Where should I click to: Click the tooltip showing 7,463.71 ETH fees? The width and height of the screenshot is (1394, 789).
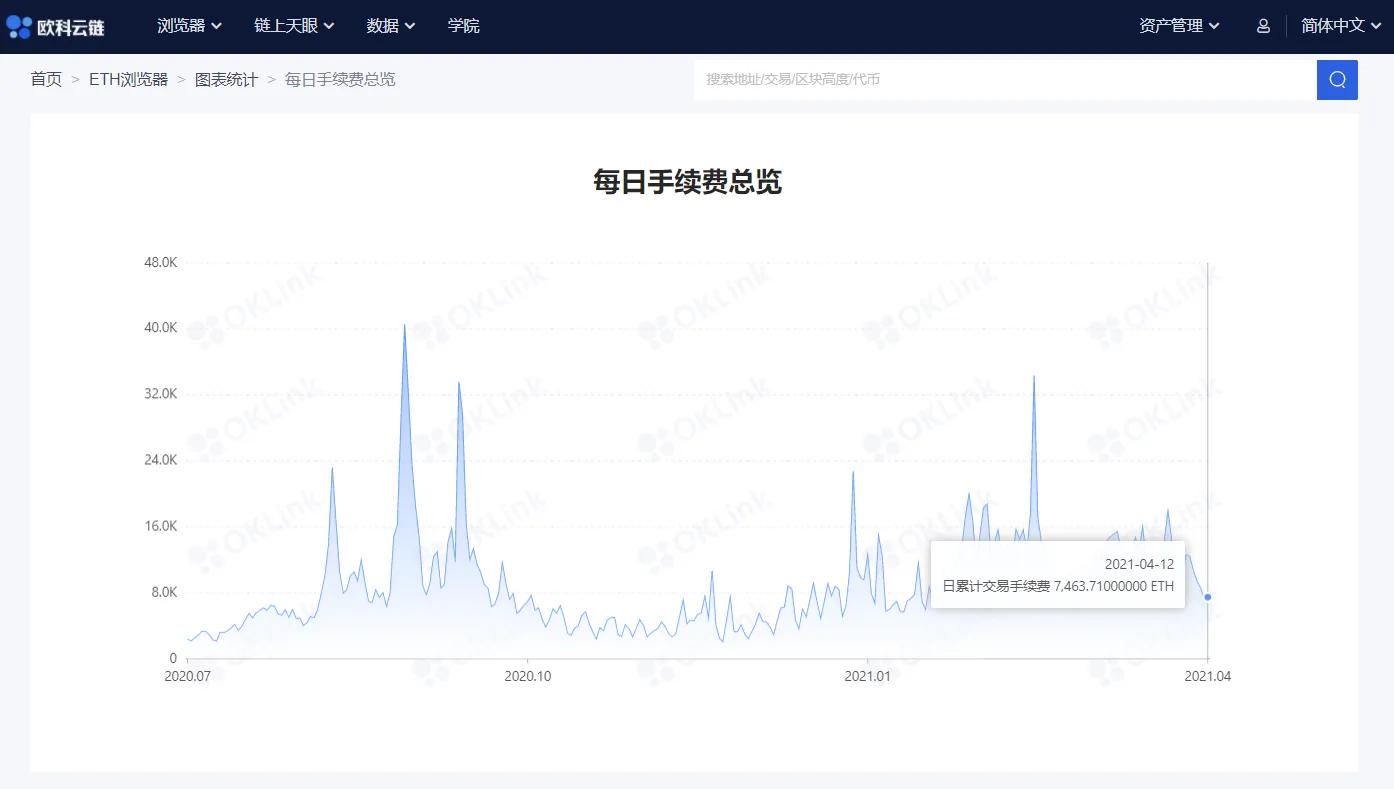1057,574
